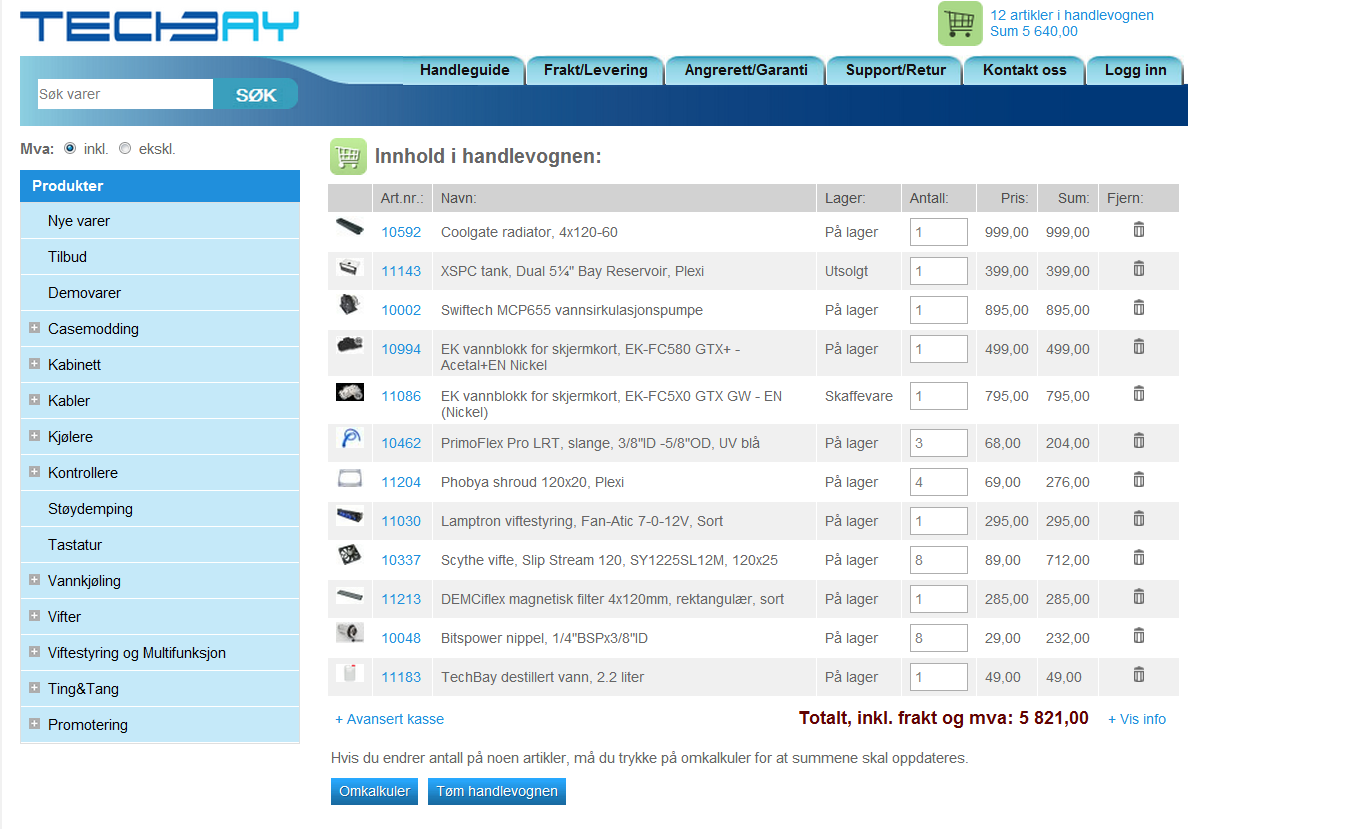Image resolution: width=1366 pixels, height=829 pixels.
Task: Open the Avansert kasse link
Action: pyautogui.click(x=389, y=719)
